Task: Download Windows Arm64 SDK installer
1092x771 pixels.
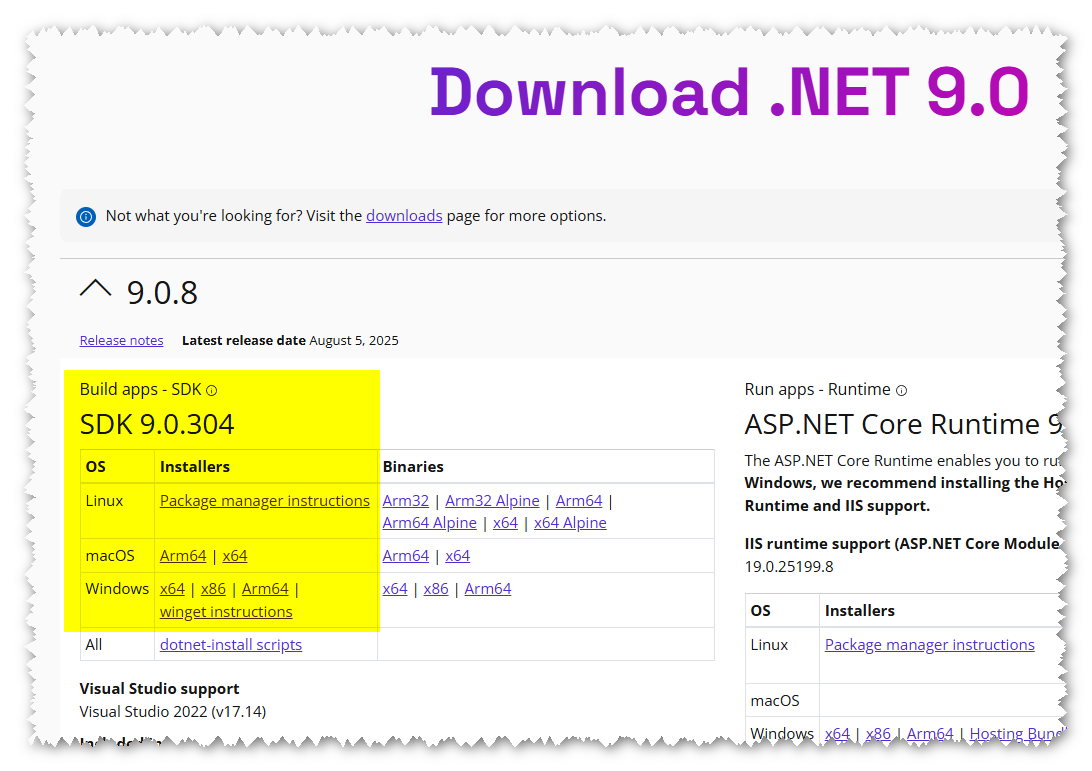Action: (x=265, y=589)
